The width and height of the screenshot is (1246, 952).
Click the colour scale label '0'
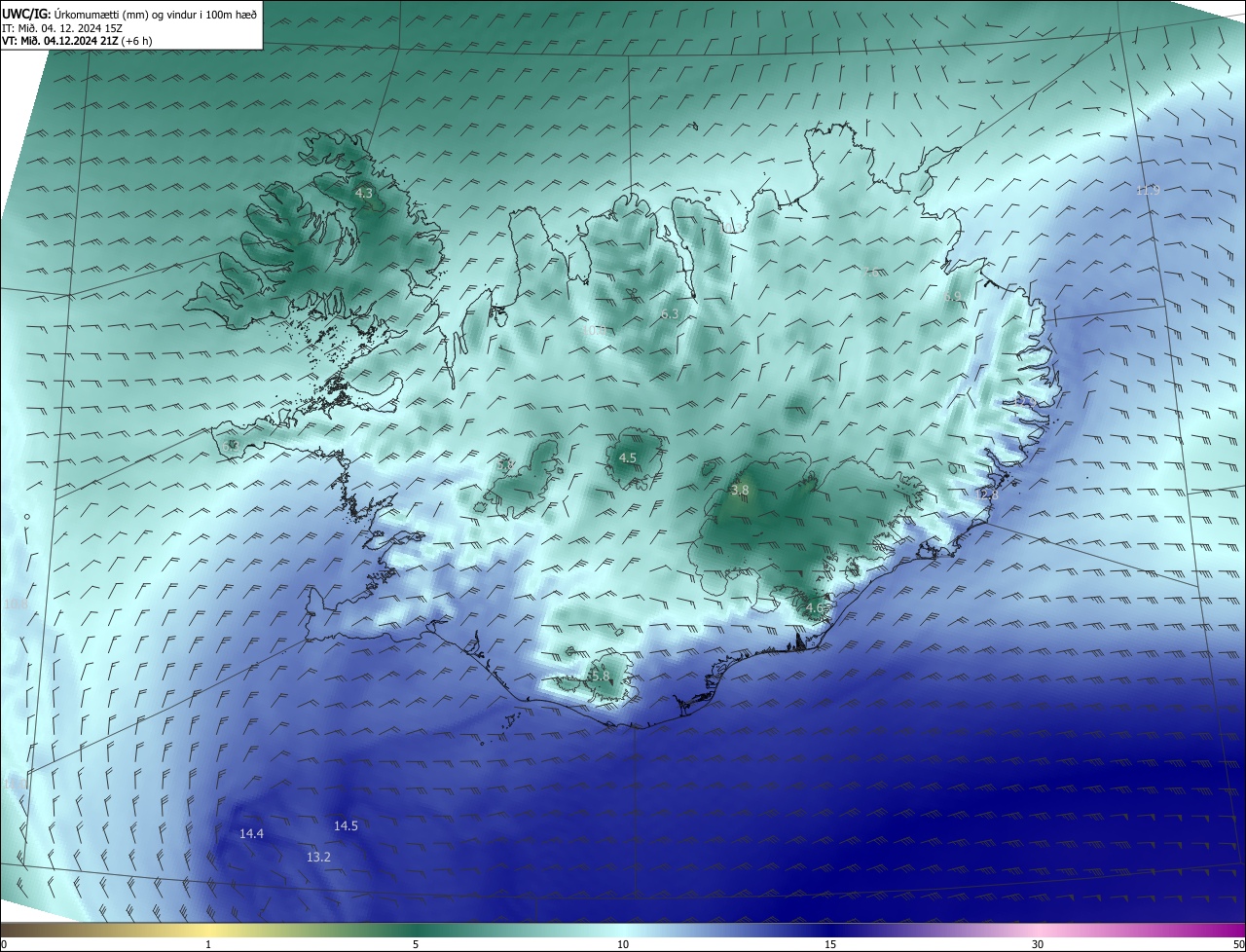pos(4,944)
